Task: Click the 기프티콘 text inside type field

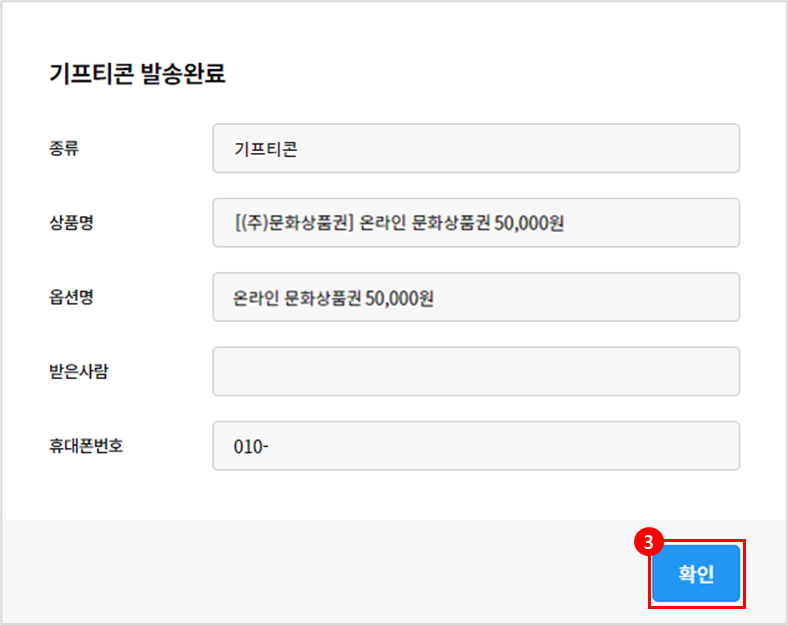Action: [x=266, y=149]
